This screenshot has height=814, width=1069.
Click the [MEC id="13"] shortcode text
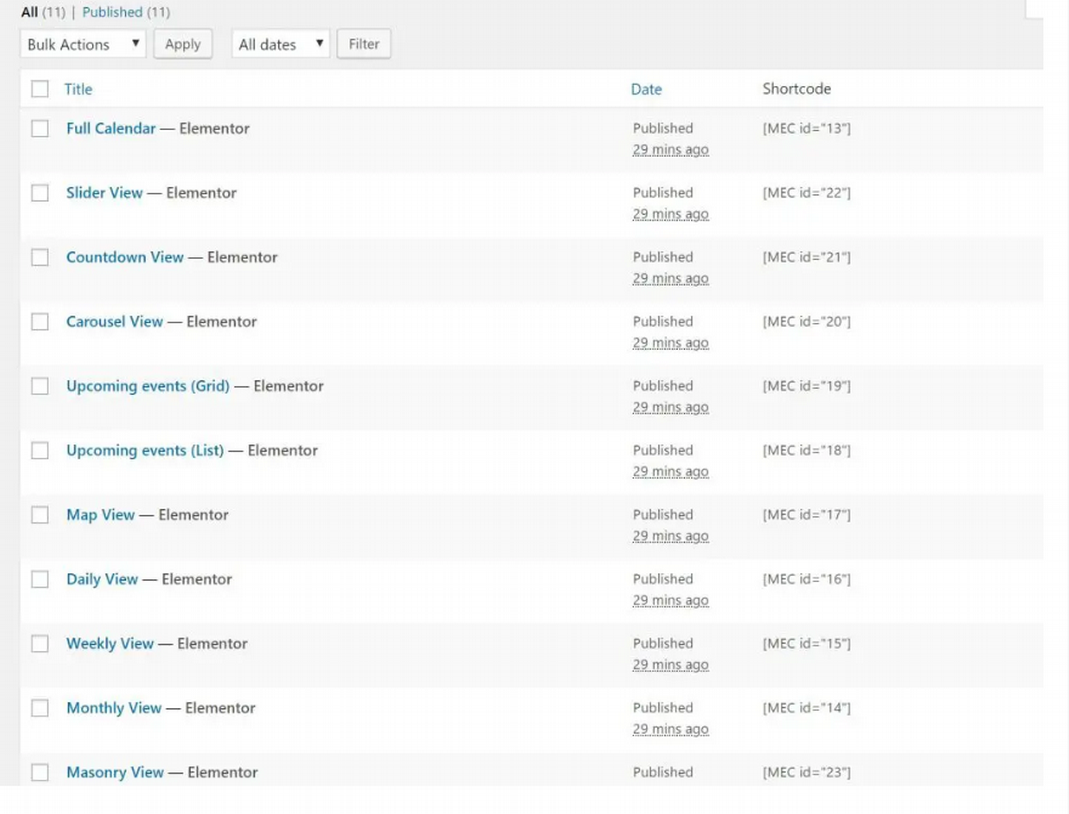pos(807,128)
